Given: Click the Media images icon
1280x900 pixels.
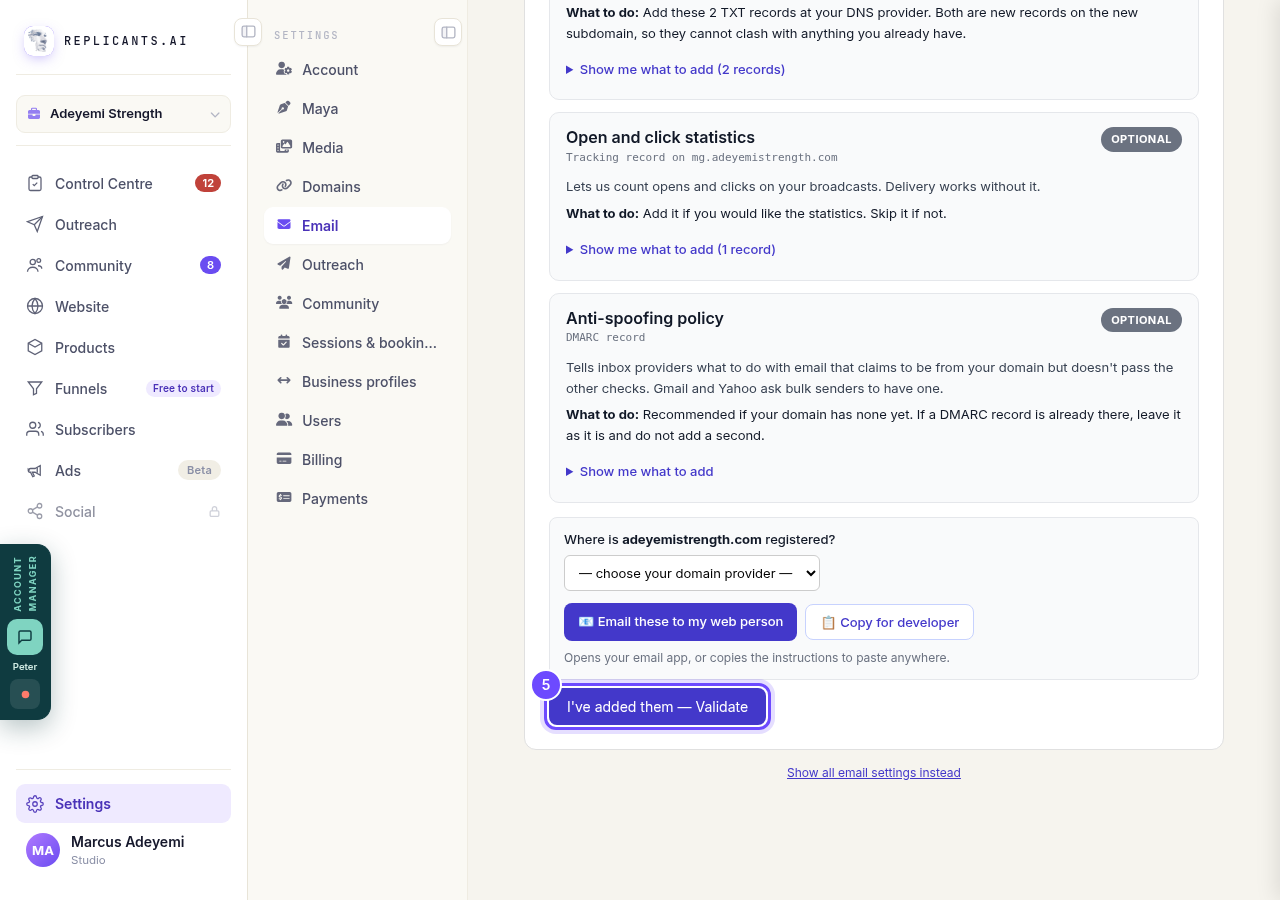Looking at the screenshot, I should (284, 147).
